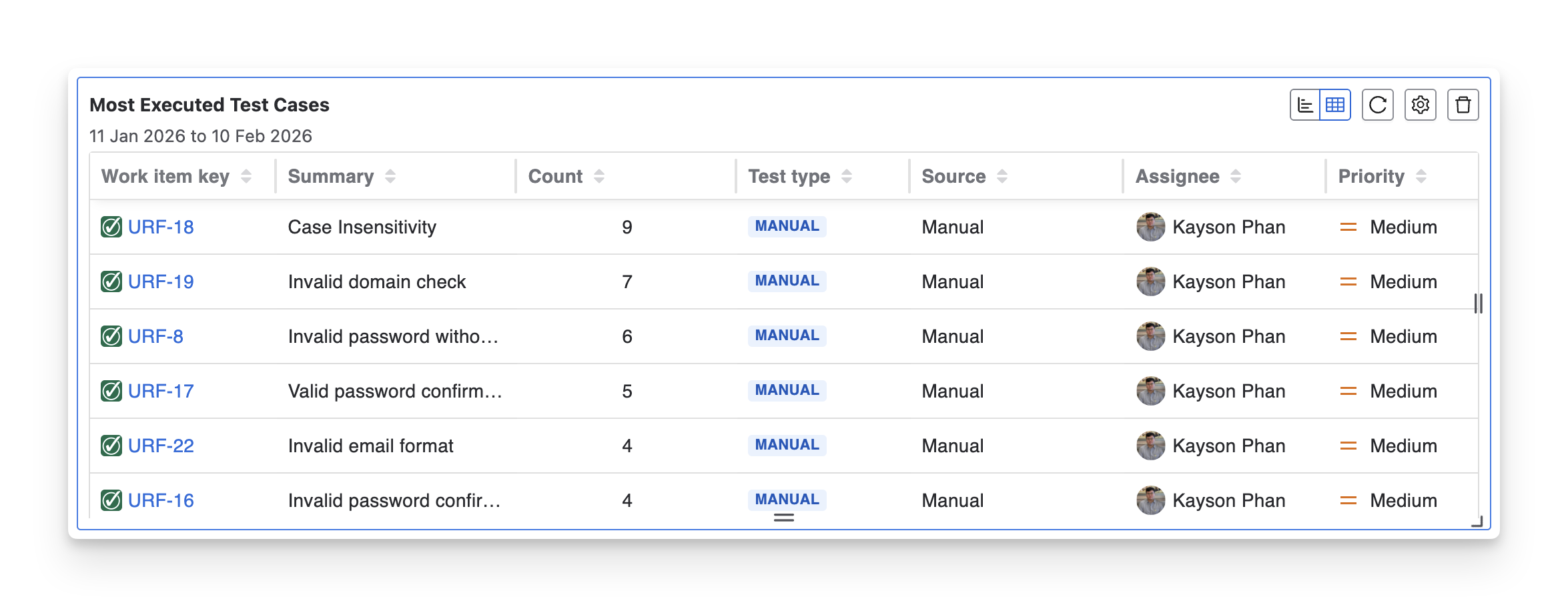Click medium priority icon in URF-8 row
Viewport: 1568px width, 607px height.
(1348, 336)
